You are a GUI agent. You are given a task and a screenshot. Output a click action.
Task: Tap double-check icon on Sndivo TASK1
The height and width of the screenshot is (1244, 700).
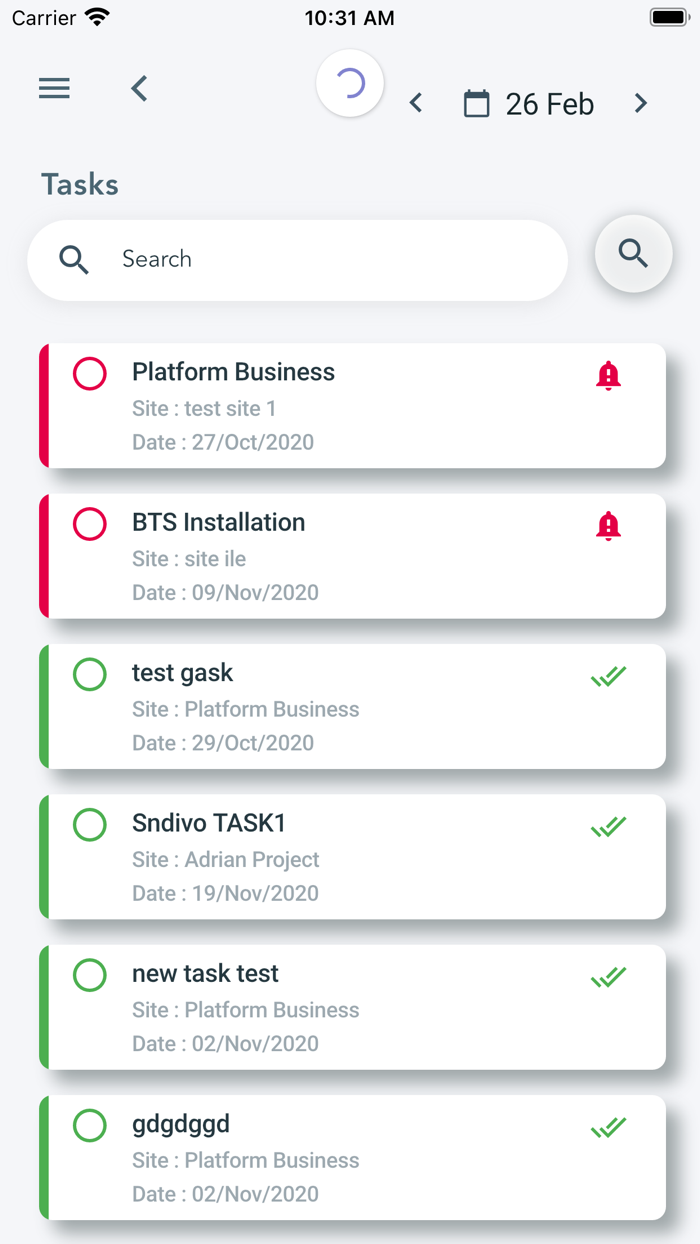click(x=608, y=827)
